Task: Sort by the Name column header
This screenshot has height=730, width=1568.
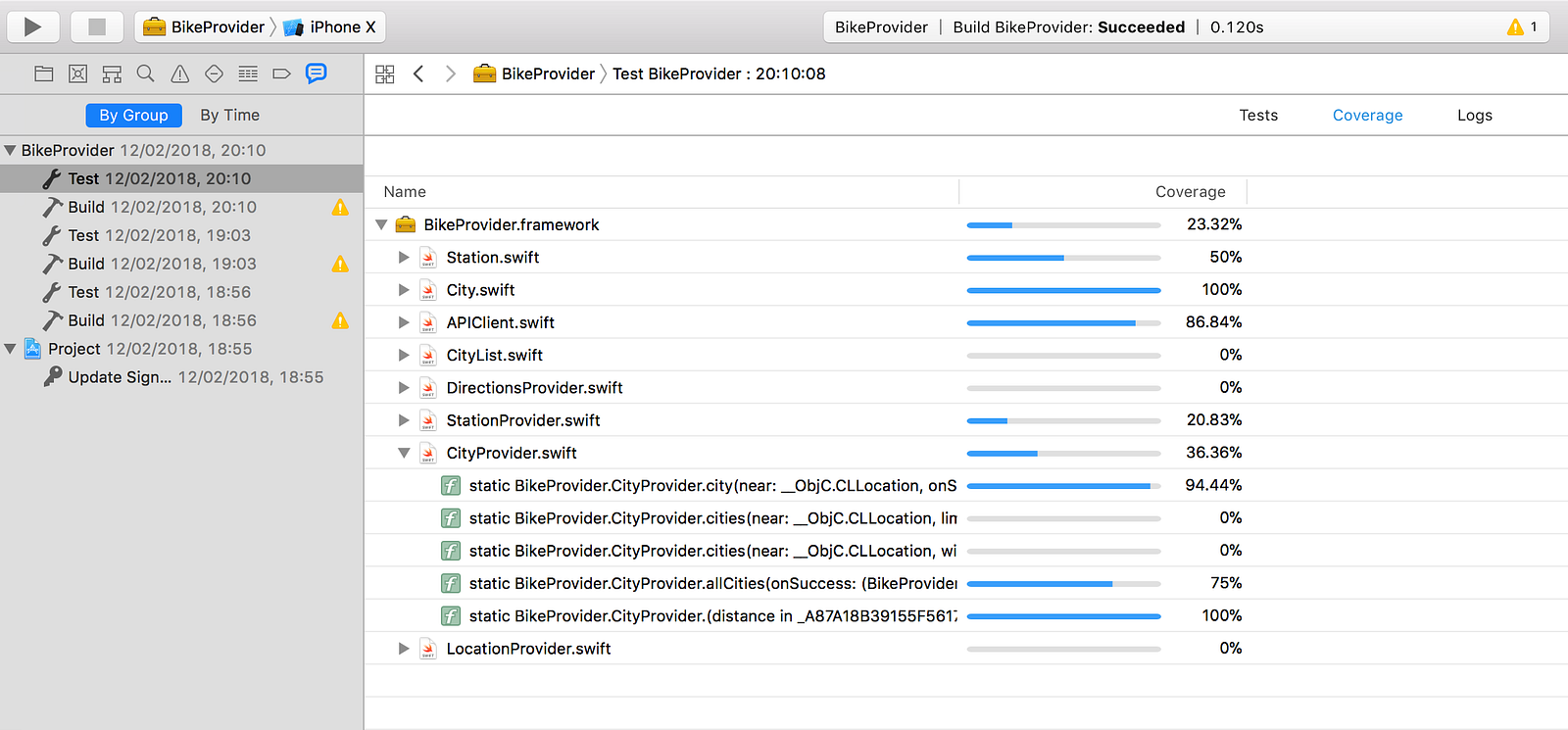Action: click(x=405, y=192)
